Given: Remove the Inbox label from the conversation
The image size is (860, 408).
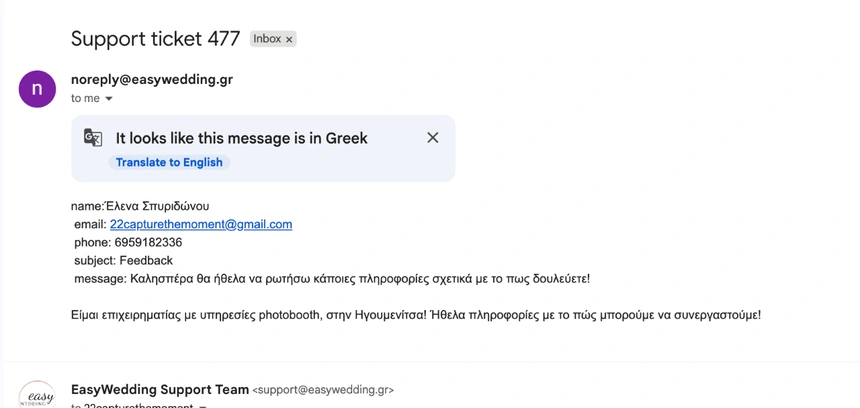Looking at the screenshot, I should [289, 40].
